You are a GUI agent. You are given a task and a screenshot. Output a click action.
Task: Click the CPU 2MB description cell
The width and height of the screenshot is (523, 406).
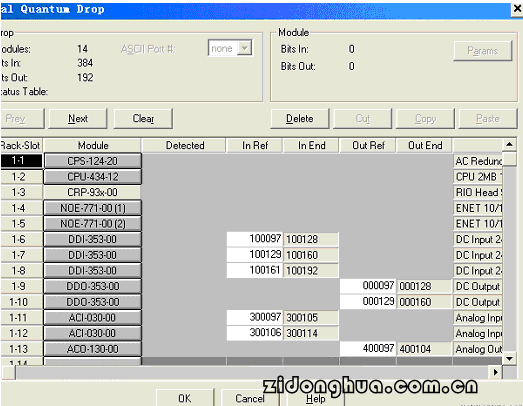point(478,177)
